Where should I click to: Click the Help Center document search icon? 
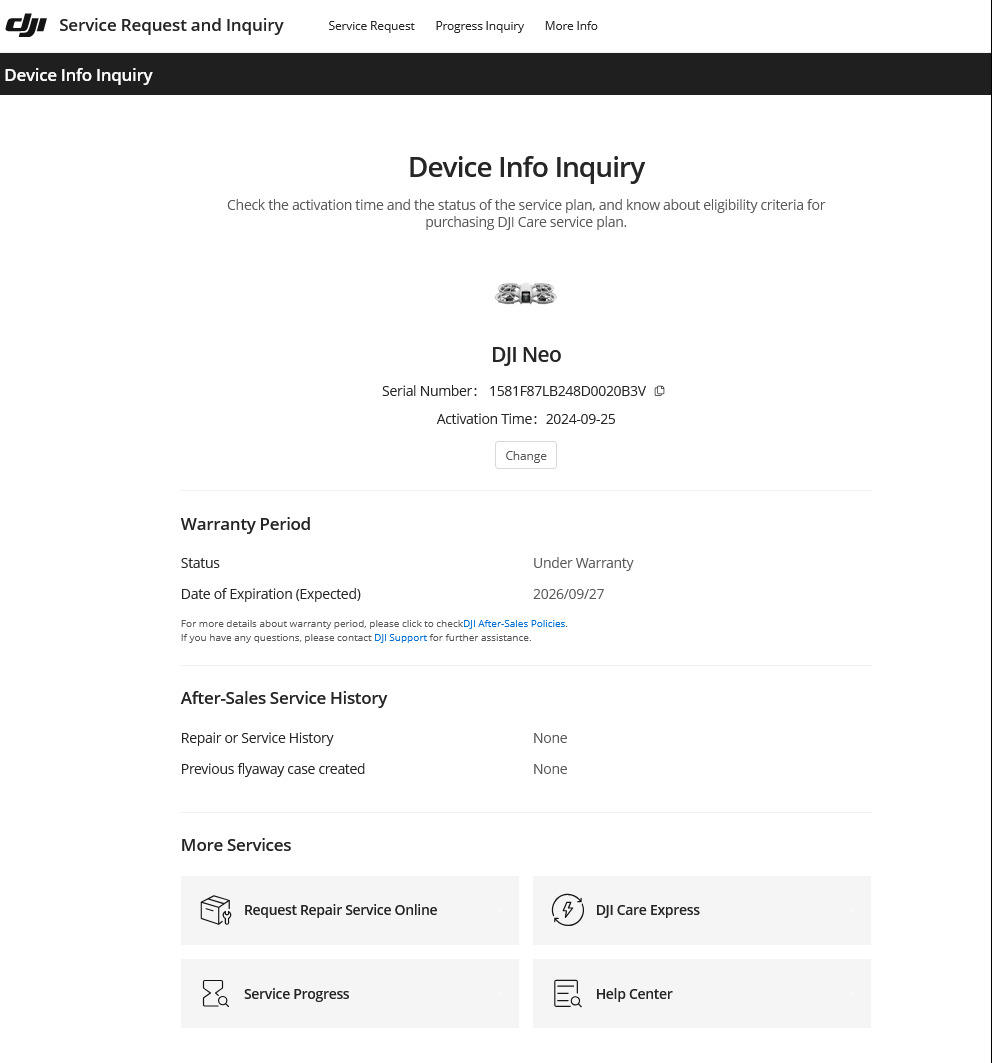tap(568, 994)
